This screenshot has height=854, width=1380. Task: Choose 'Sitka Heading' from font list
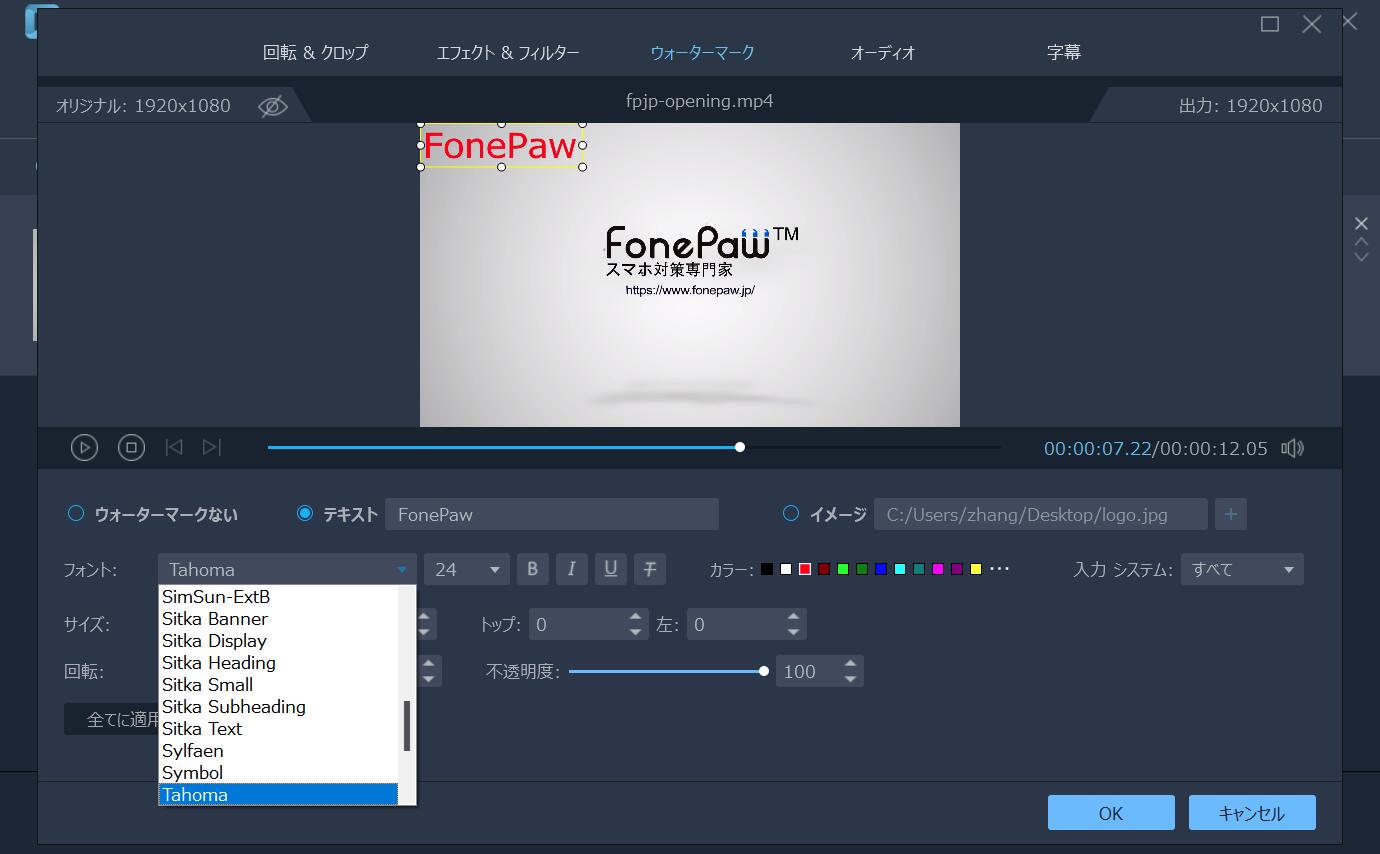(x=278, y=663)
